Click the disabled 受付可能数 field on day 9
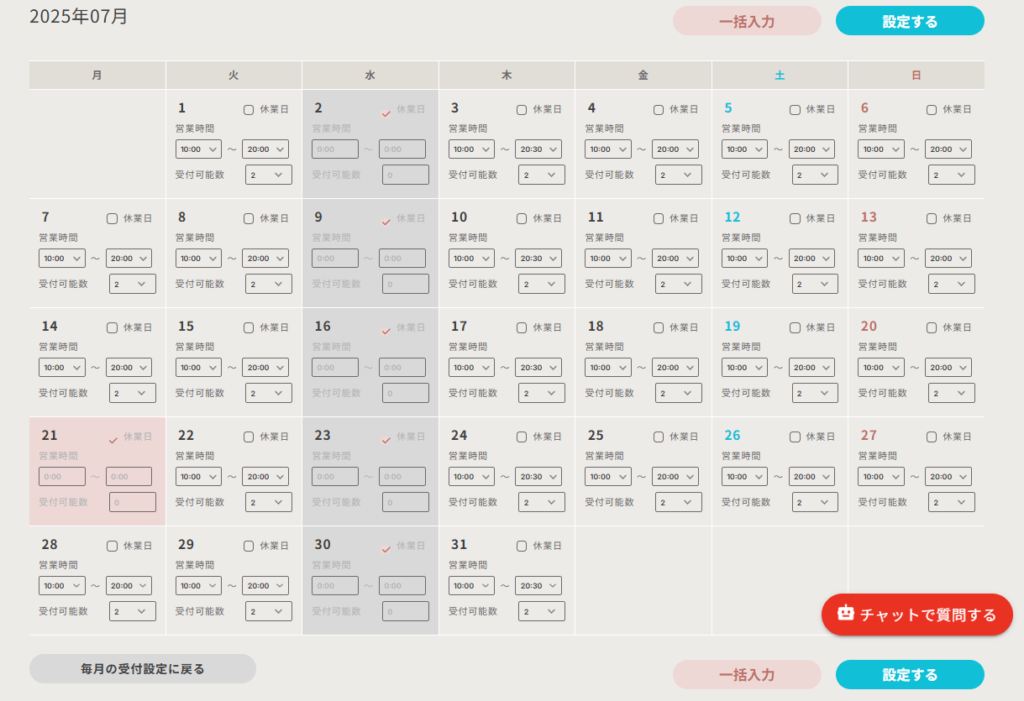The width and height of the screenshot is (1024, 701). click(x=405, y=284)
